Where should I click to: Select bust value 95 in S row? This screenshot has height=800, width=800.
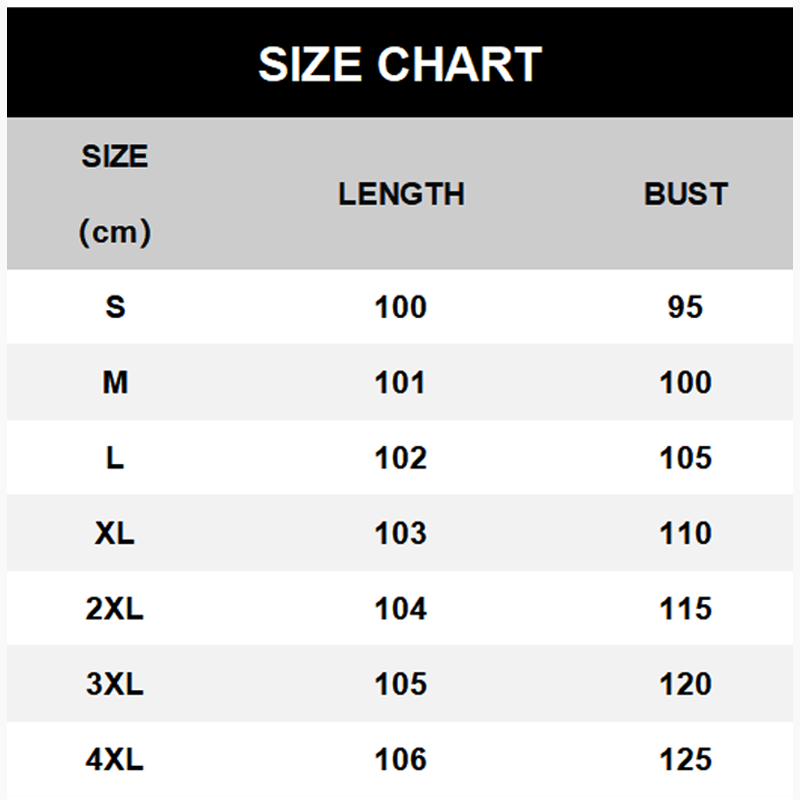click(x=686, y=307)
